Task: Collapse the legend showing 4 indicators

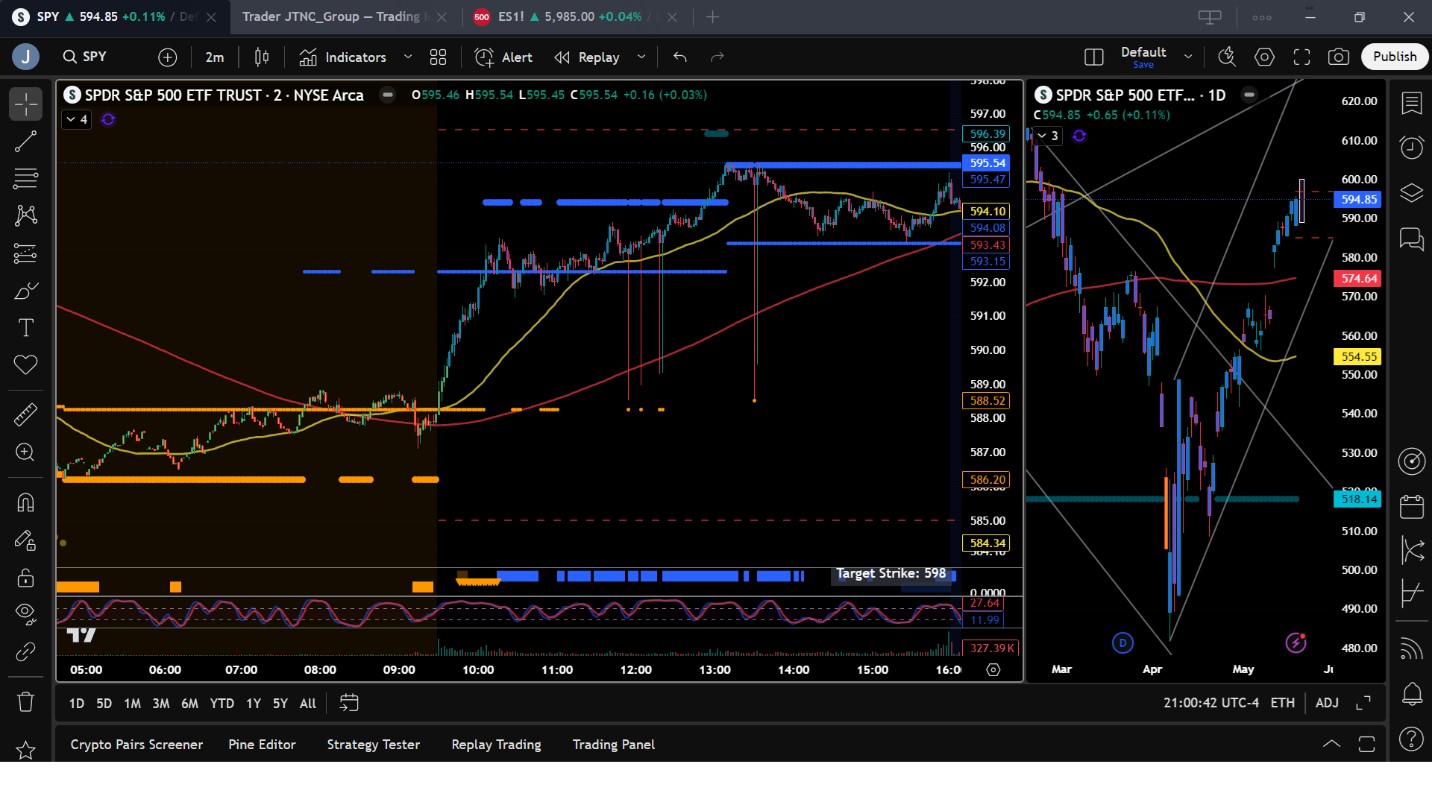Action: pos(76,120)
